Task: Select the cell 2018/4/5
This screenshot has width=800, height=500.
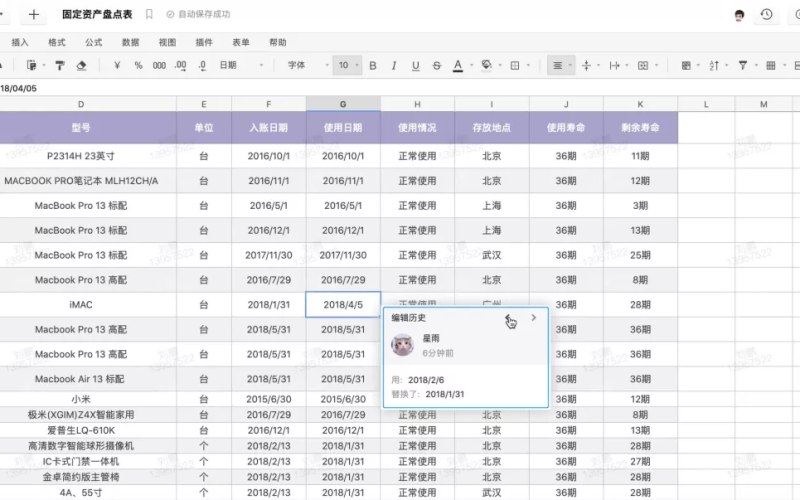Action: (343, 305)
